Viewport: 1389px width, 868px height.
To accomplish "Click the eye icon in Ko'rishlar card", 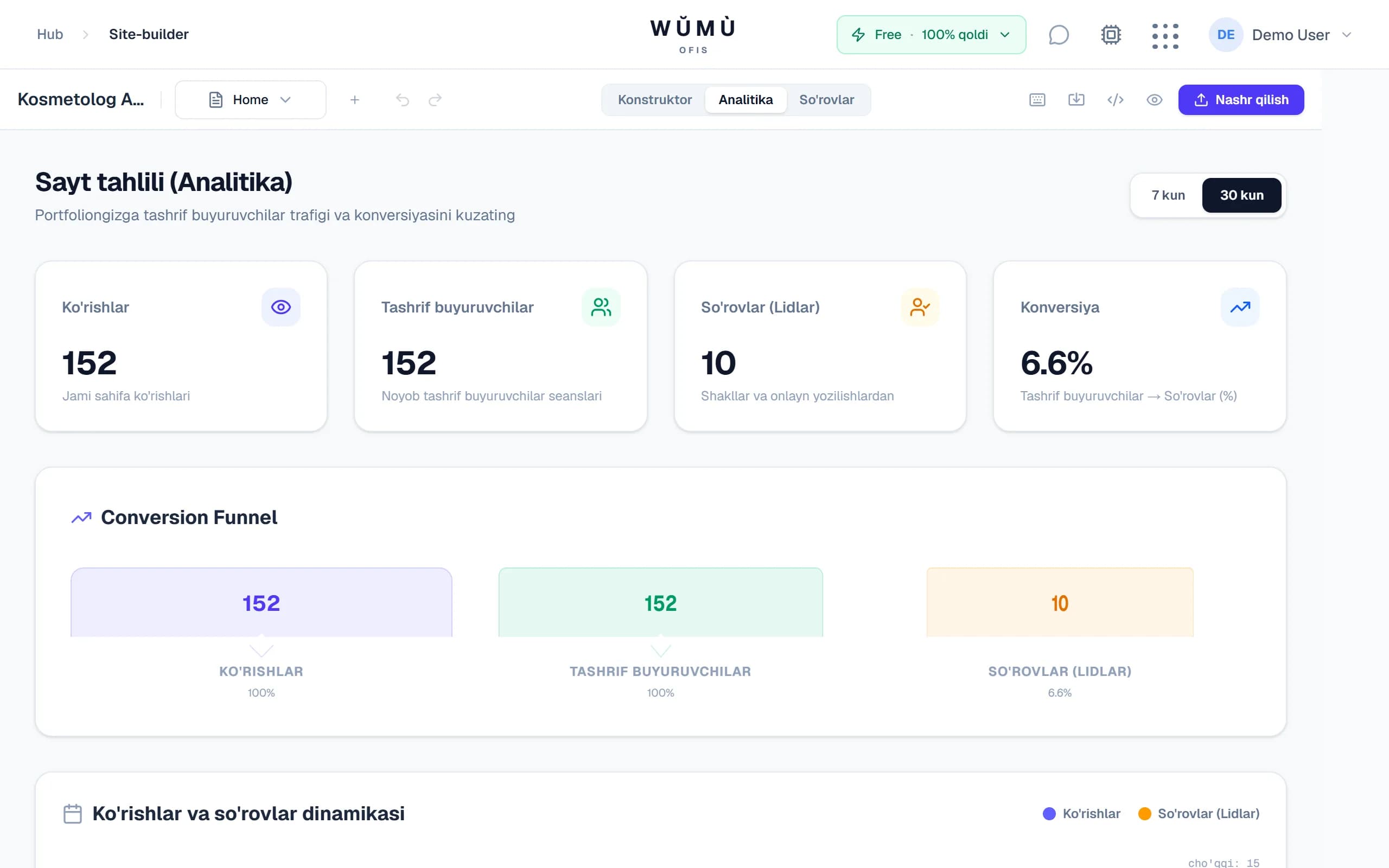I will (x=281, y=307).
